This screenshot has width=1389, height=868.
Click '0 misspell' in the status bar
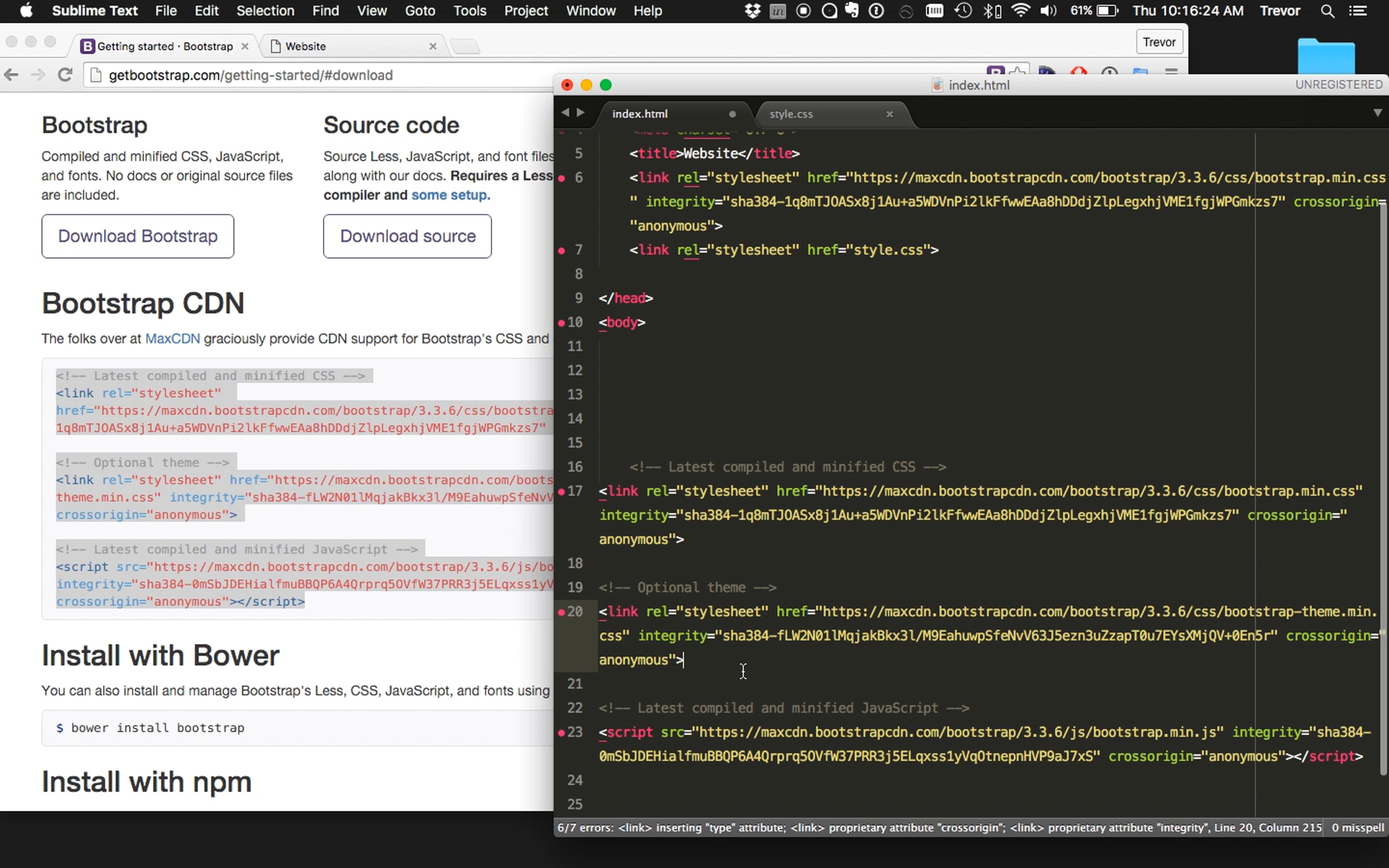click(x=1358, y=827)
